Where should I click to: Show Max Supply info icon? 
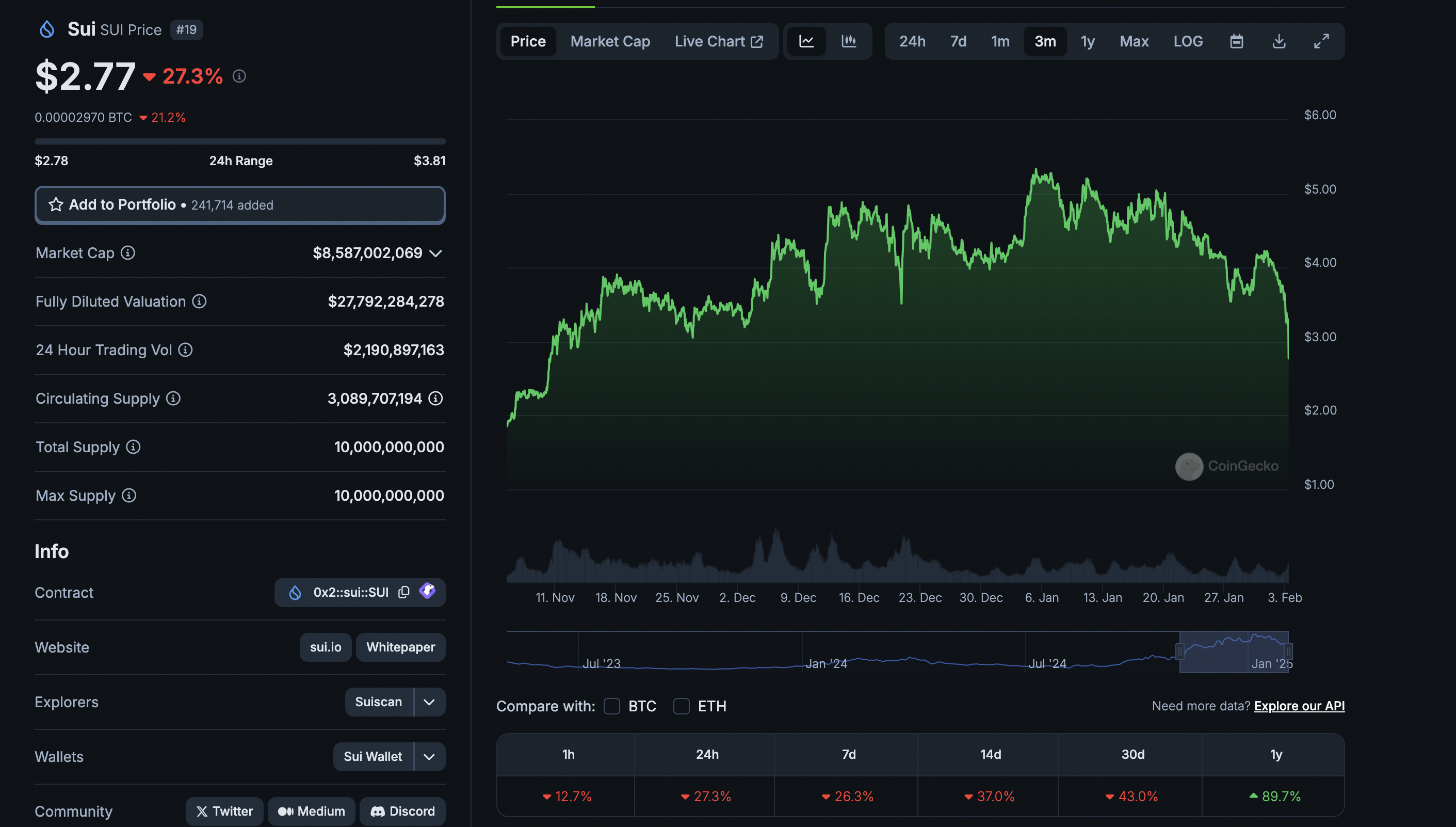coord(130,495)
